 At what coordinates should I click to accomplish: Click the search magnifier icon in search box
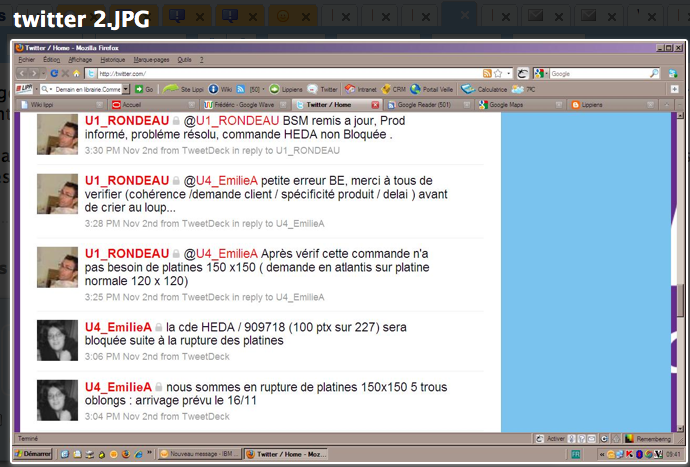coord(654,74)
